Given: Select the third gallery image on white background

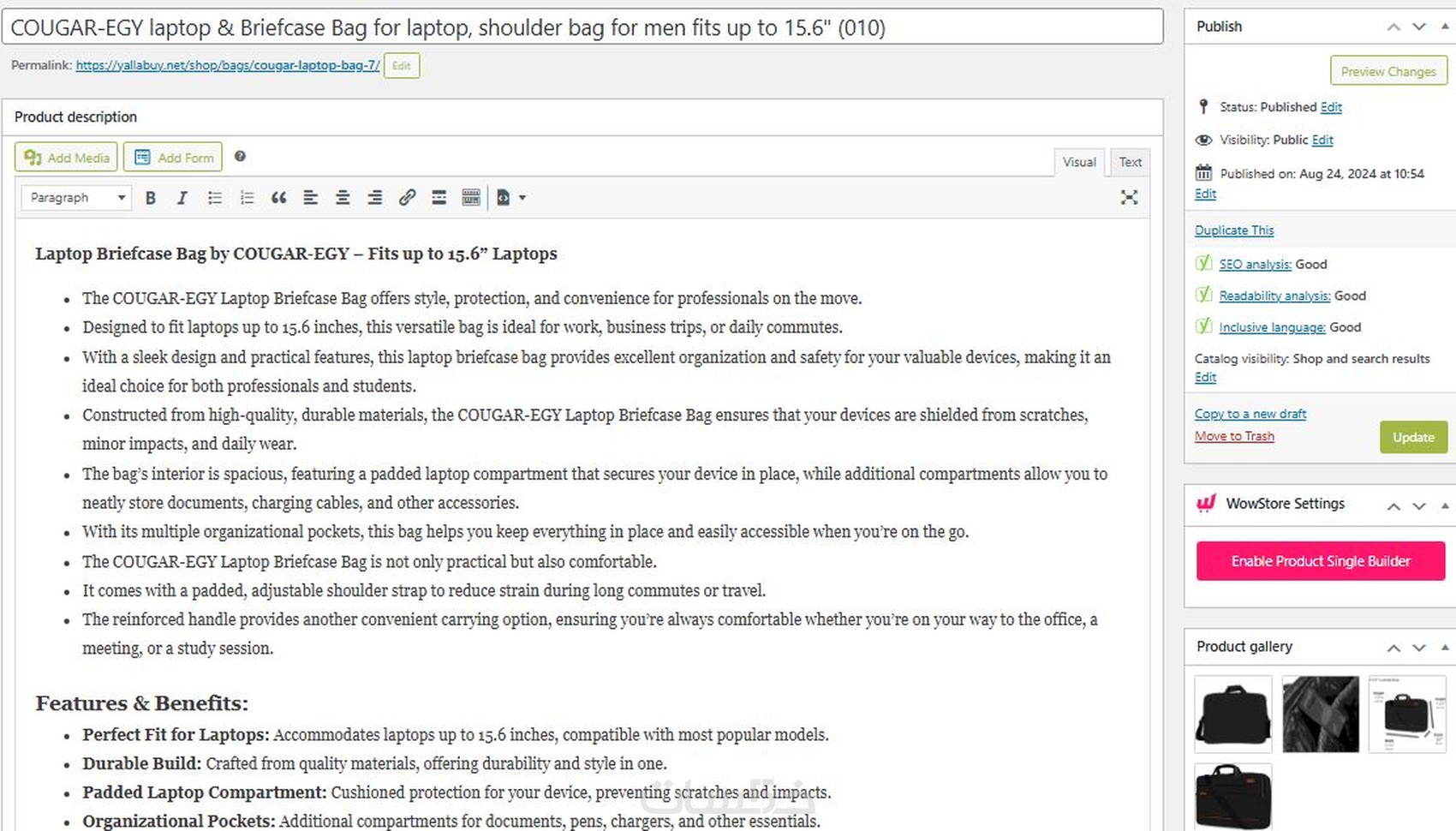Looking at the screenshot, I should pos(1408,714).
